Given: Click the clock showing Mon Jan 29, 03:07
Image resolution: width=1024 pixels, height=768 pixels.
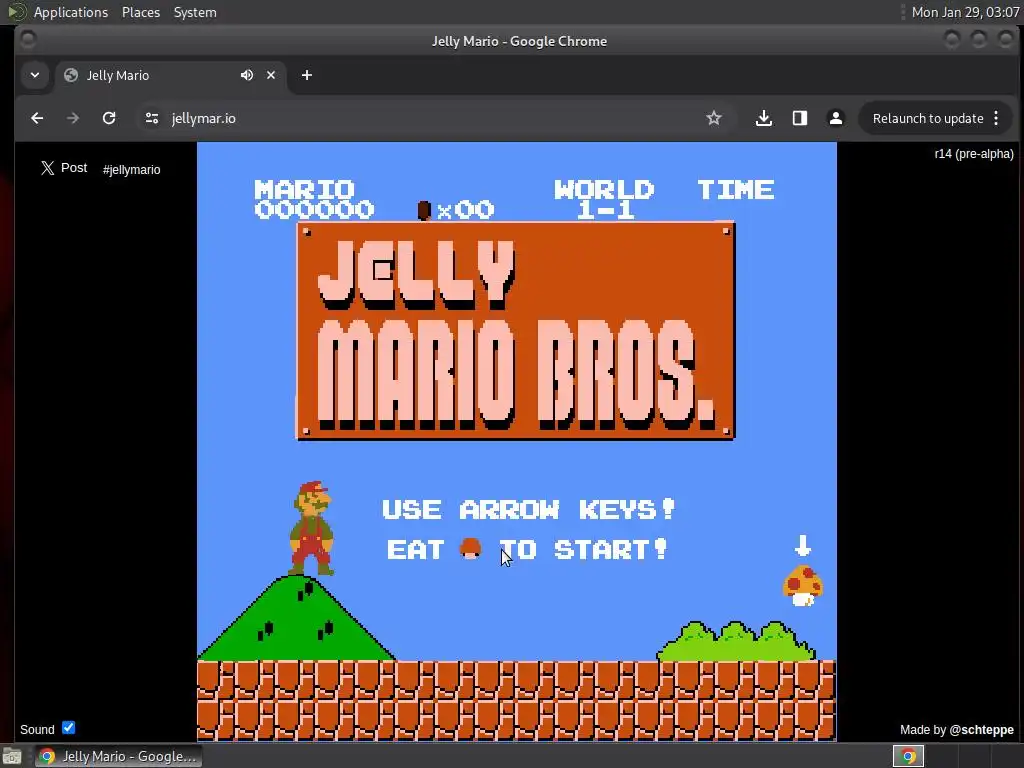Looking at the screenshot, I should (x=965, y=12).
